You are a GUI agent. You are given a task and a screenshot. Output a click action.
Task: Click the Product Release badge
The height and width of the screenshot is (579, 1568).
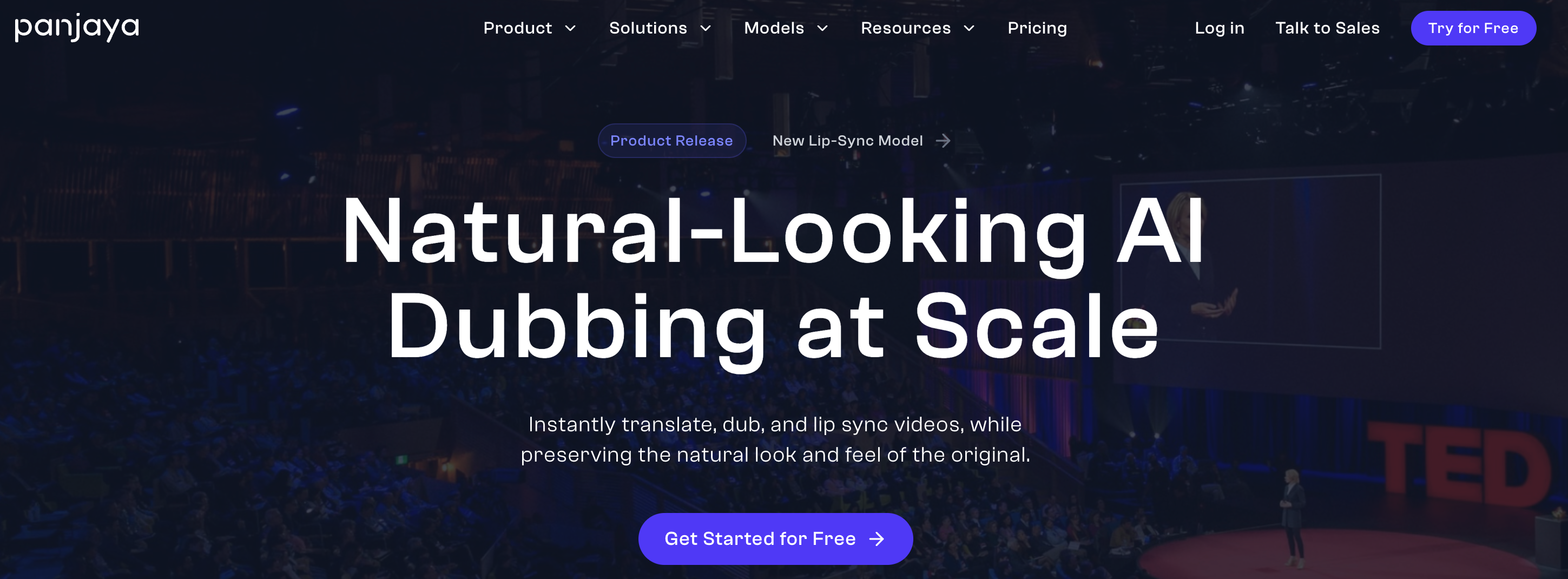point(671,141)
